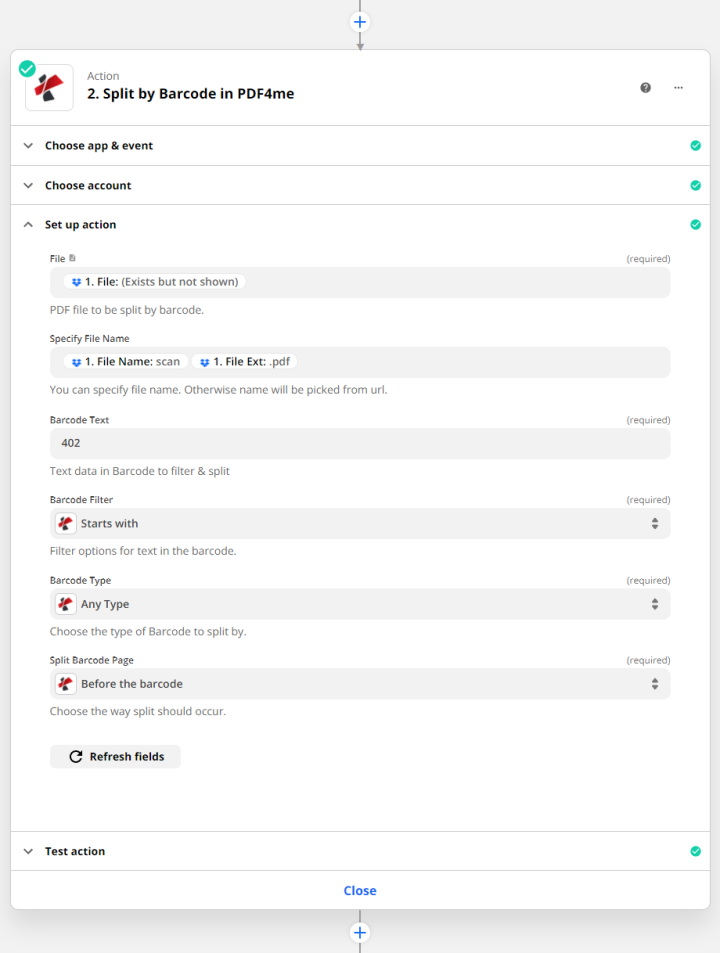Click the PDF4me icon in the Split Barcode Page field
This screenshot has width=720, height=953.
point(65,684)
